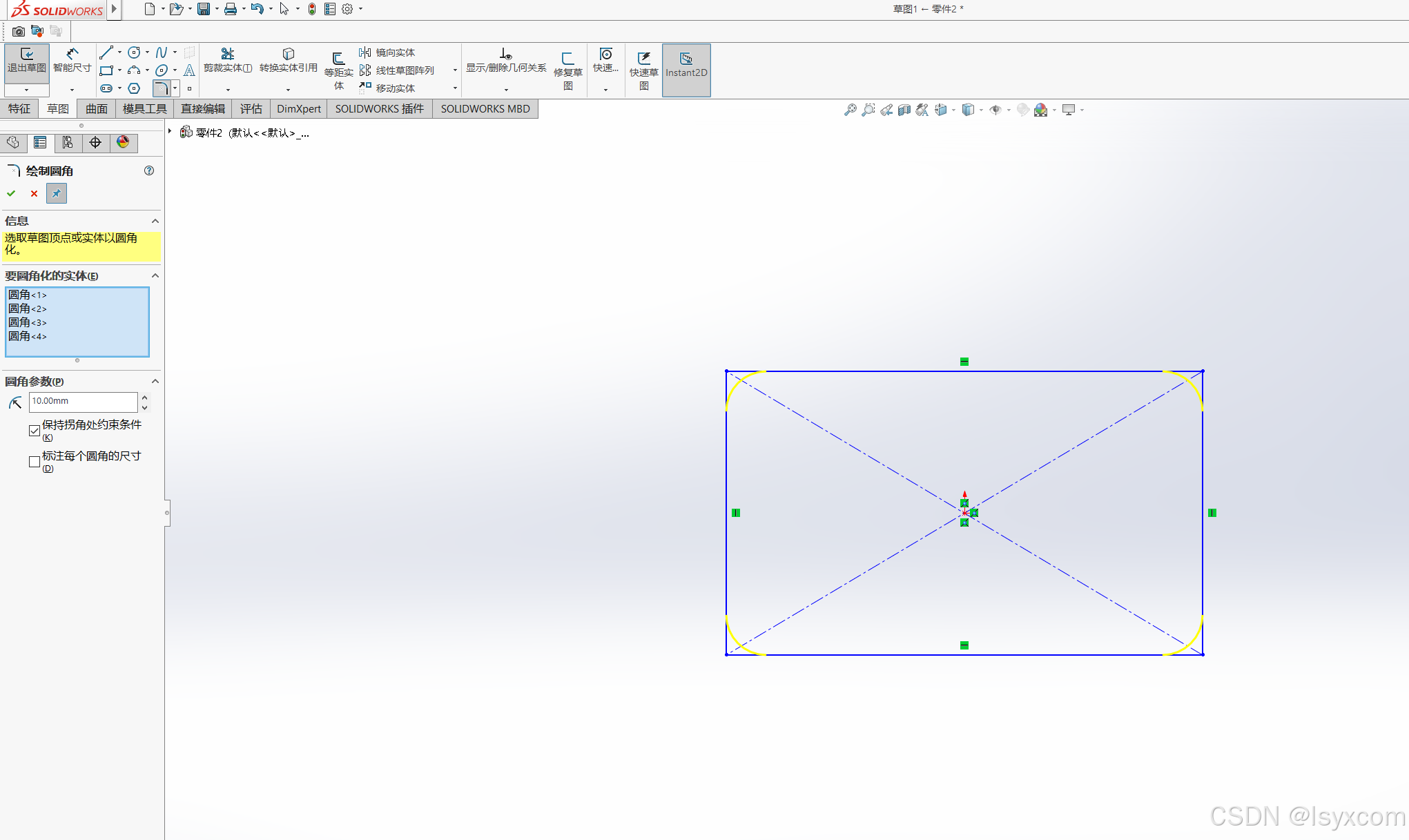Collapse the 圆角参数 section
This screenshot has width=1409, height=840.
(x=155, y=382)
